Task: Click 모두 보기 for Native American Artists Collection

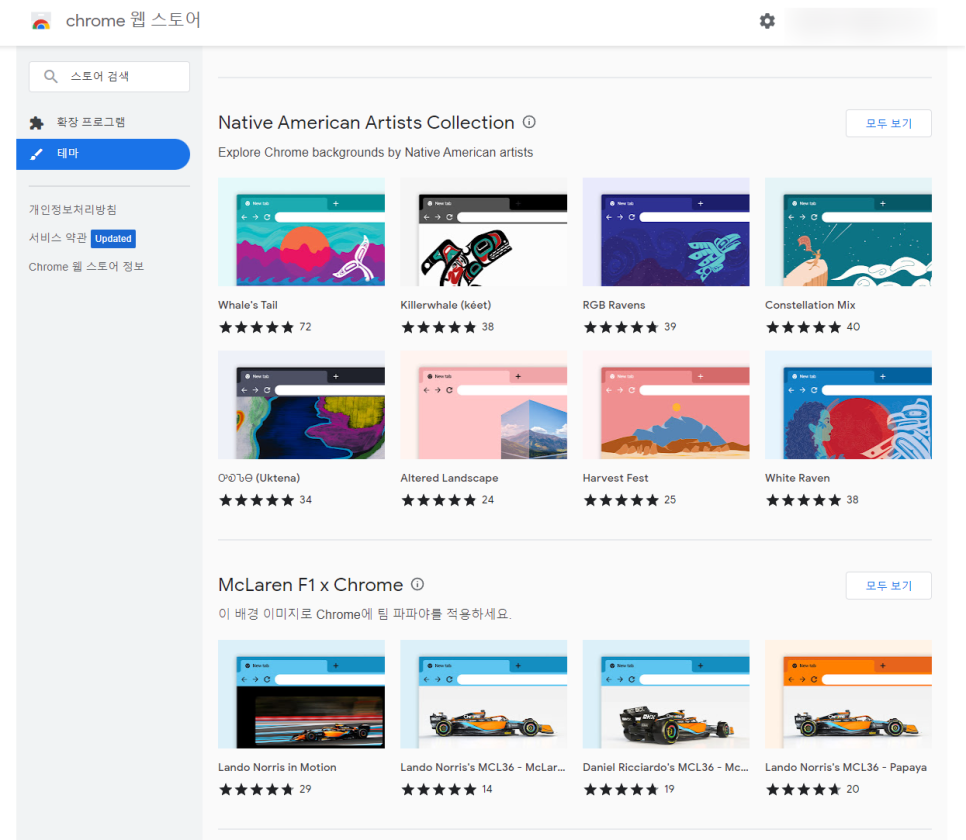Action: click(888, 123)
